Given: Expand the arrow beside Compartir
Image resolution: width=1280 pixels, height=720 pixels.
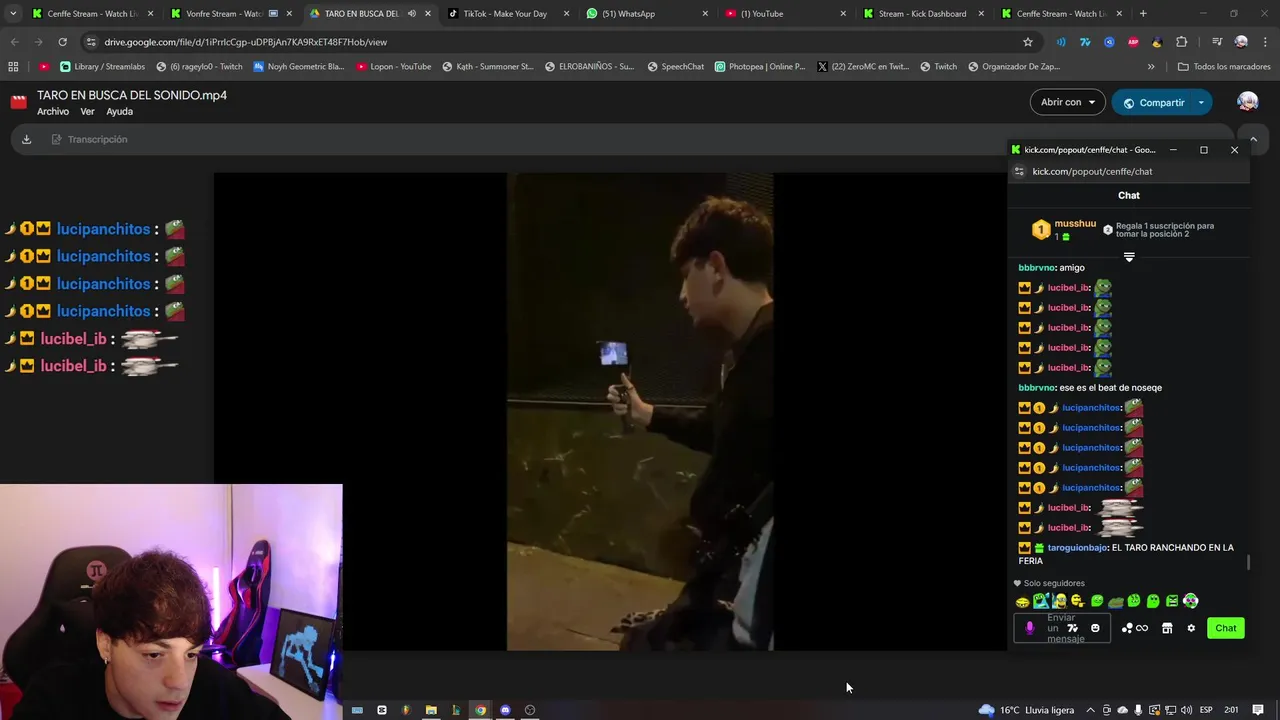Looking at the screenshot, I should click(1201, 102).
